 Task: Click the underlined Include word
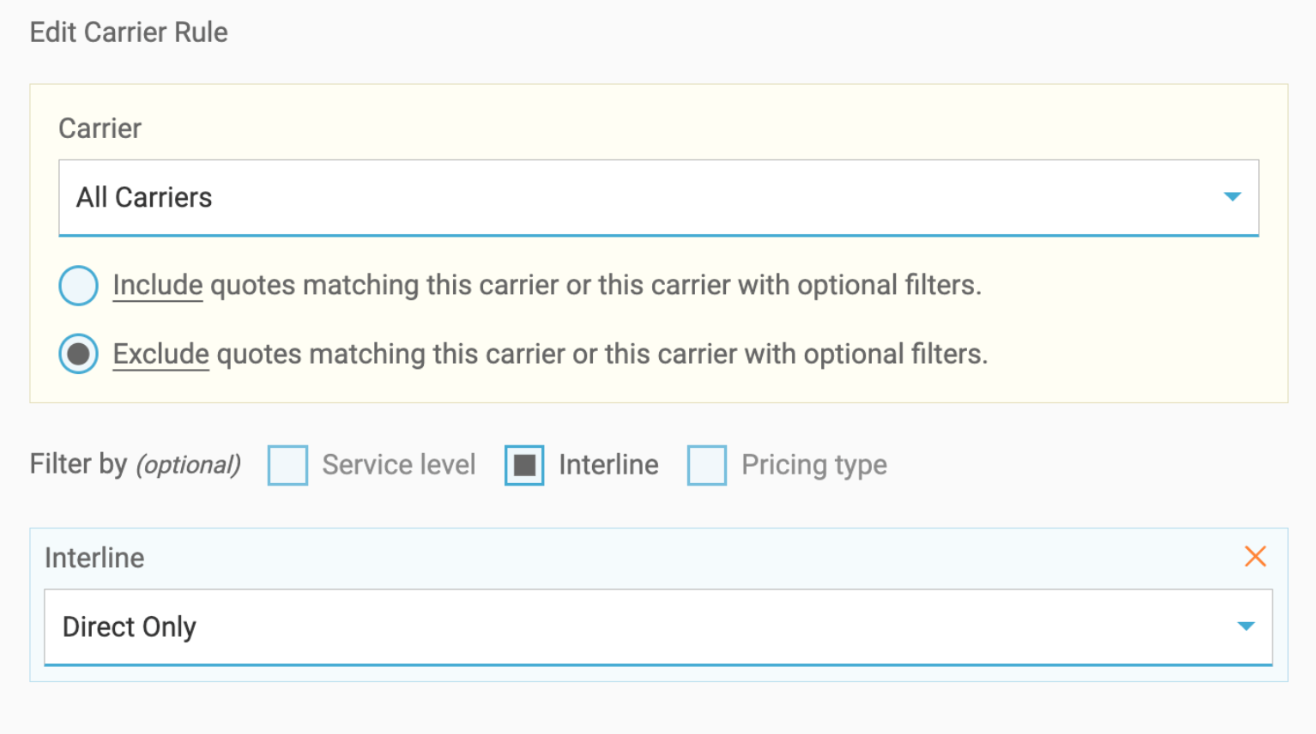click(x=157, y=286)
